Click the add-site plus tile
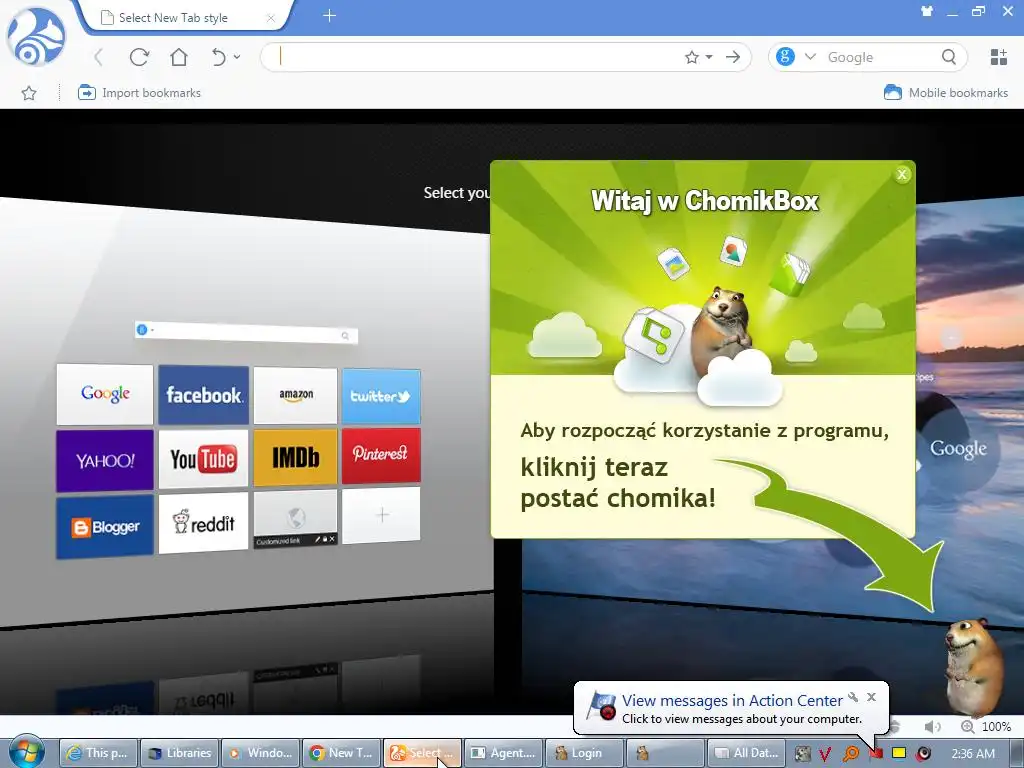Screen dimensions: 1024x768 click(381, 515)
